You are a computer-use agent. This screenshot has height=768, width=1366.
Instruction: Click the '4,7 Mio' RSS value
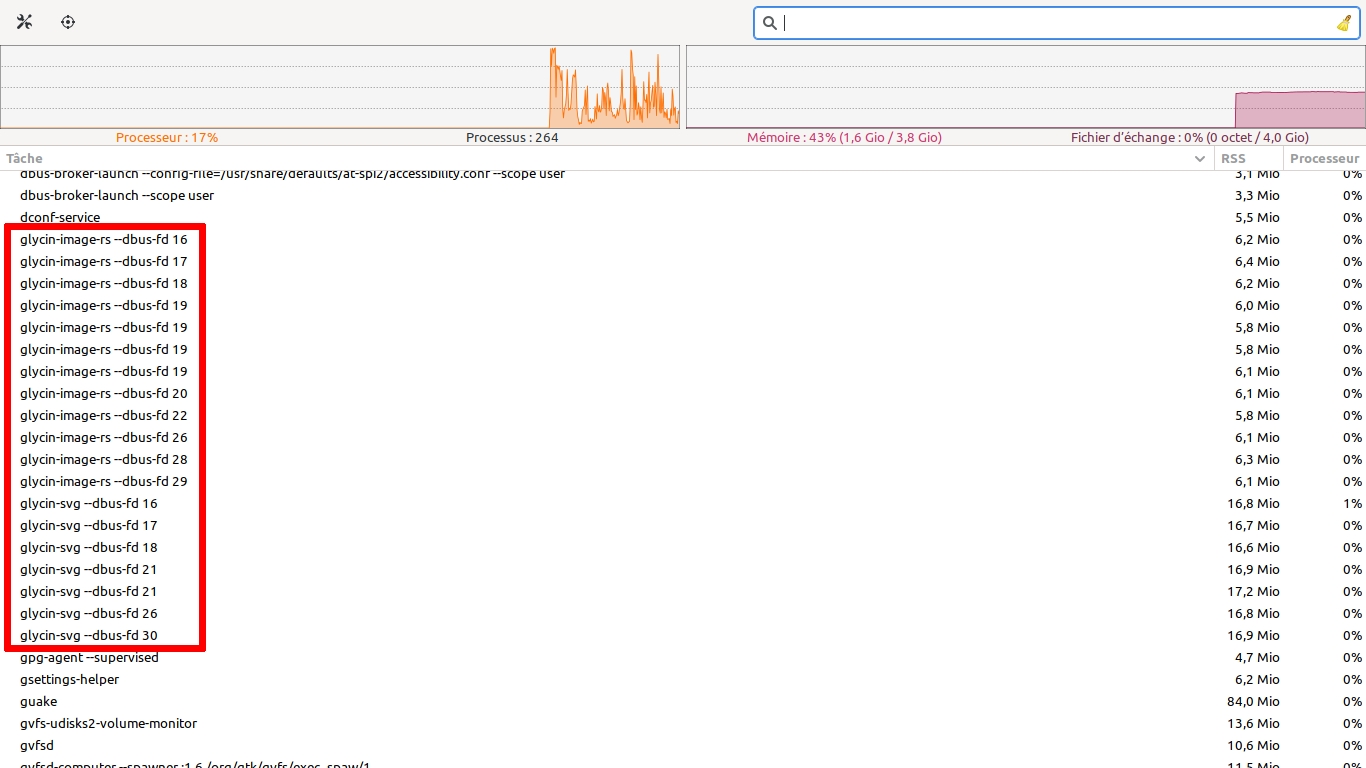coord(1257,657)
